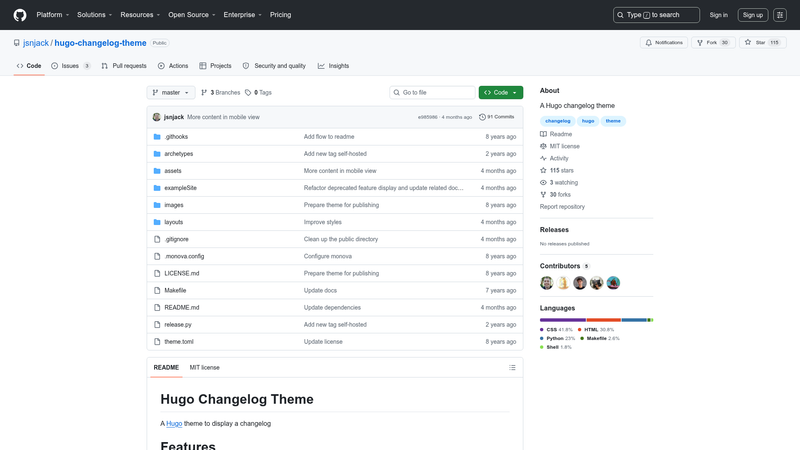Open the third contributor avatar
The image size is (800, 450).
coord(580,283)
